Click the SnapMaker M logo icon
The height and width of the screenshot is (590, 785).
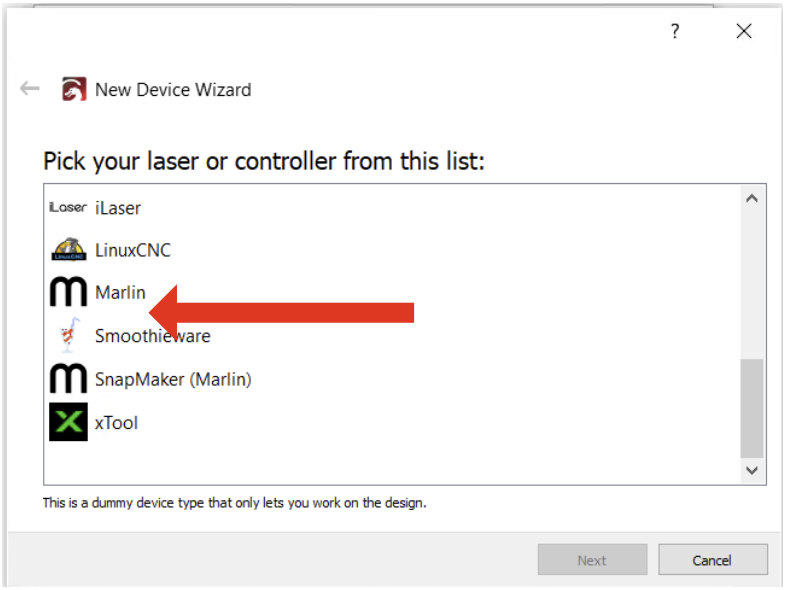click(68, 378)
